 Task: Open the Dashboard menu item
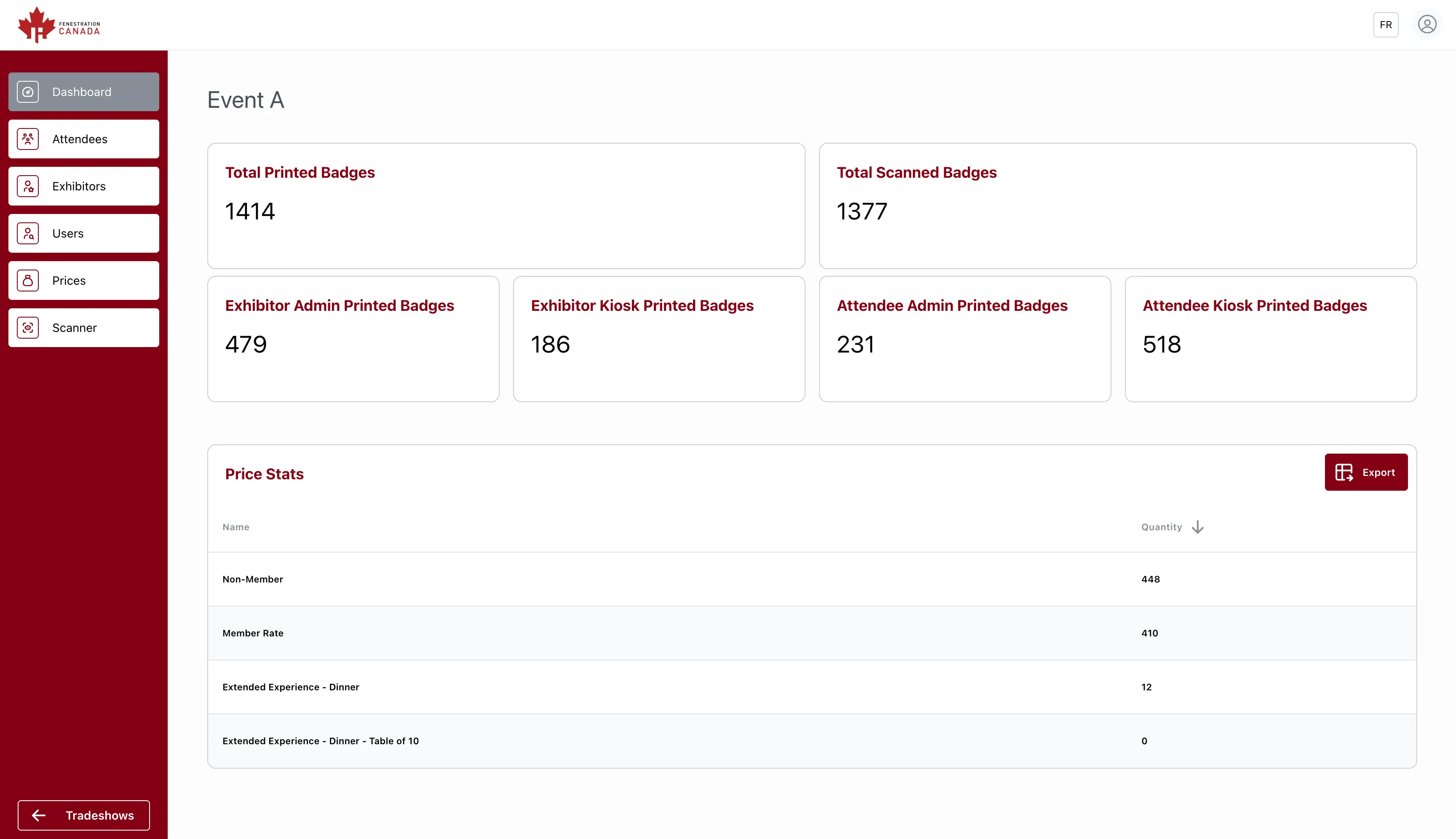tap(83, 92)
